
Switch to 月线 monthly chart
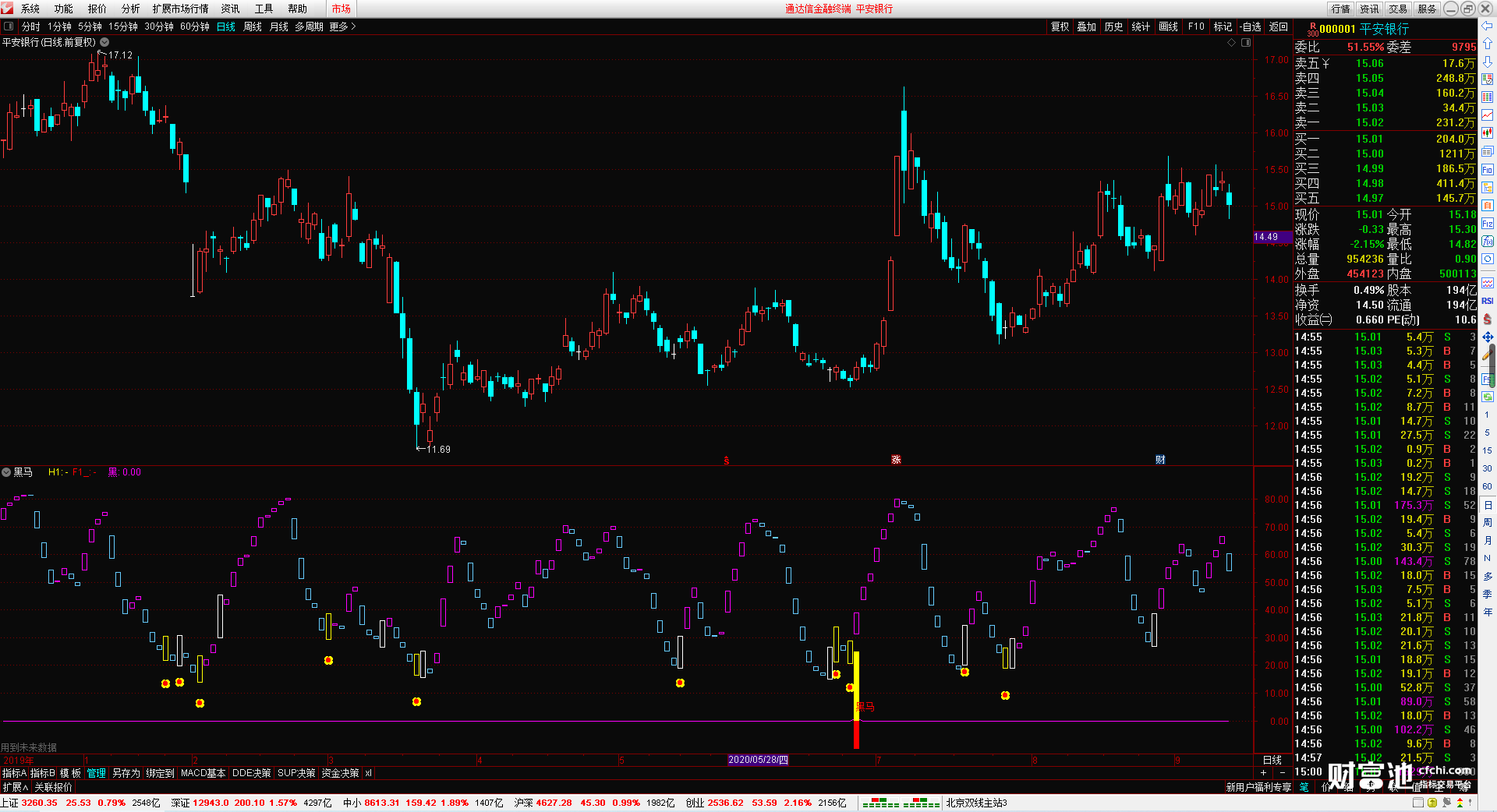tap(279, 26)
